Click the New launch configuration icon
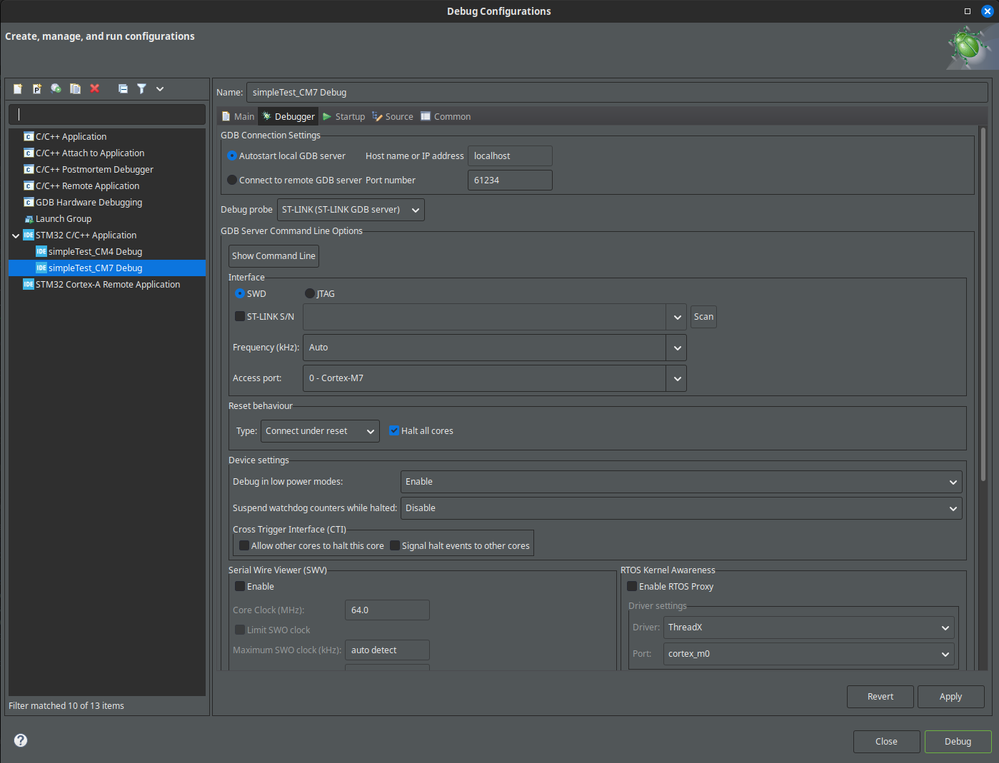Image resolution: width=999 pixels, height=763 pixels. coord(18,89)
